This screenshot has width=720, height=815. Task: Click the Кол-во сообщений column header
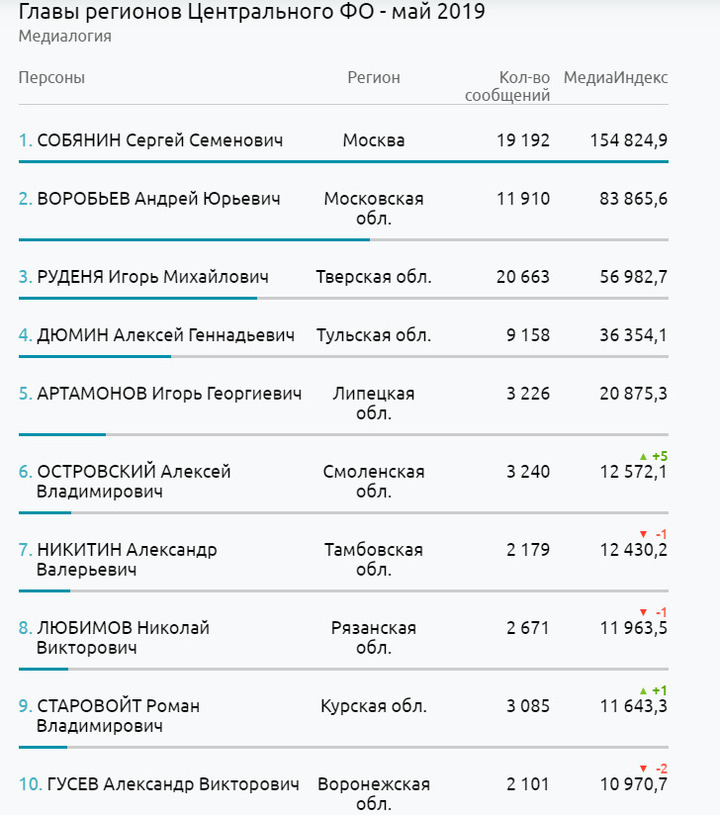coord(509,87)
